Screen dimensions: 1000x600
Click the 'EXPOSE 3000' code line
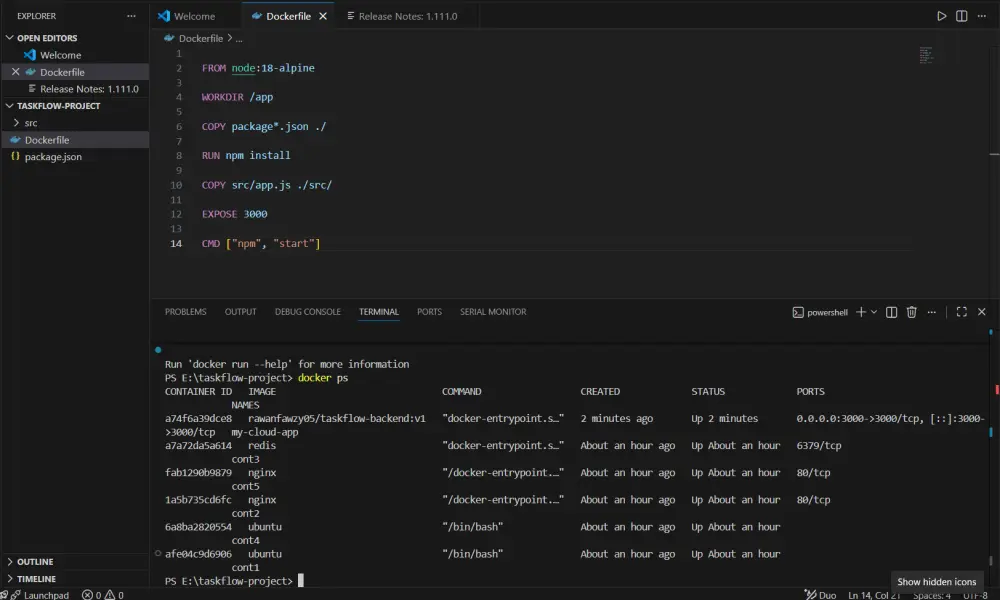point(234,214)
